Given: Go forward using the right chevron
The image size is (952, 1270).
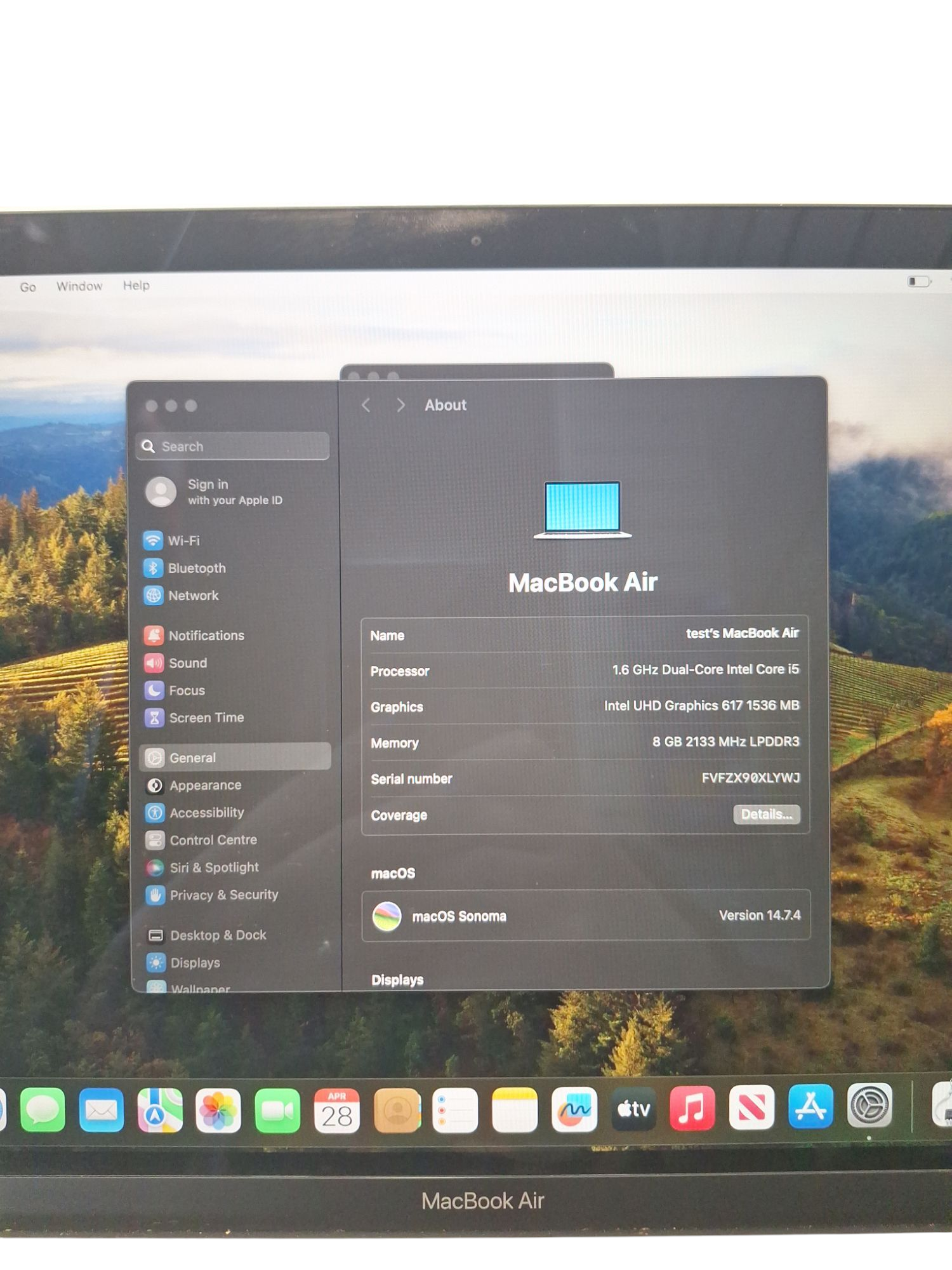Looking at the screenshot, I should (400, 405).
